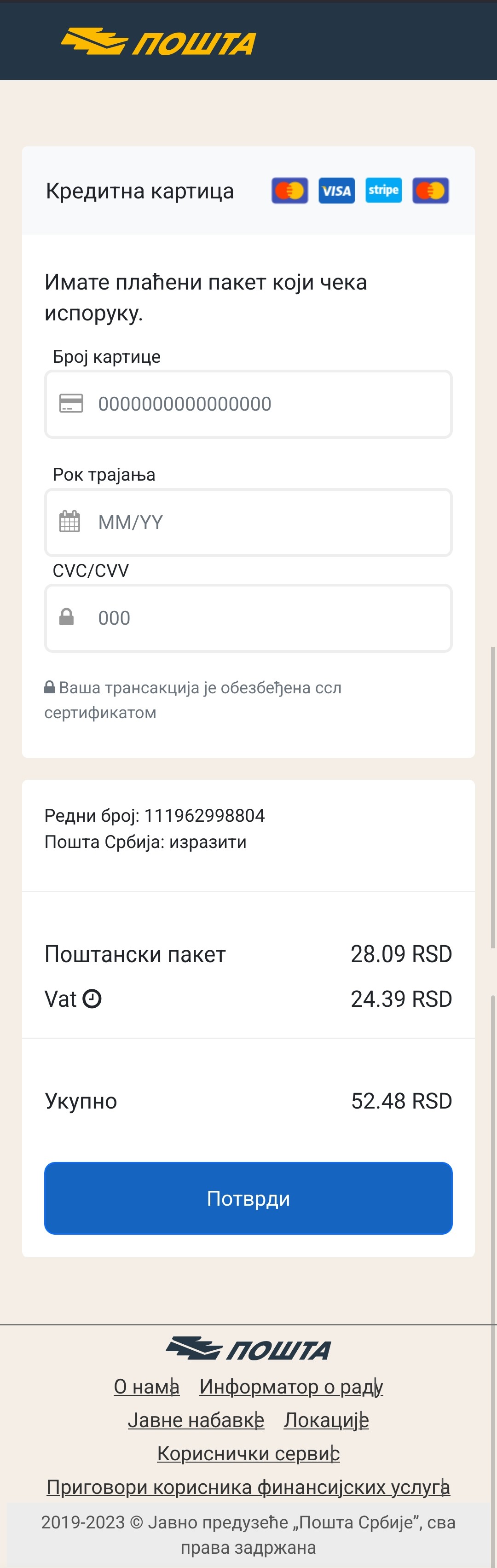Focus the Рок трајања MM/YY field
The width and height of the screenshot is (497, 1568).
[248, 522]
